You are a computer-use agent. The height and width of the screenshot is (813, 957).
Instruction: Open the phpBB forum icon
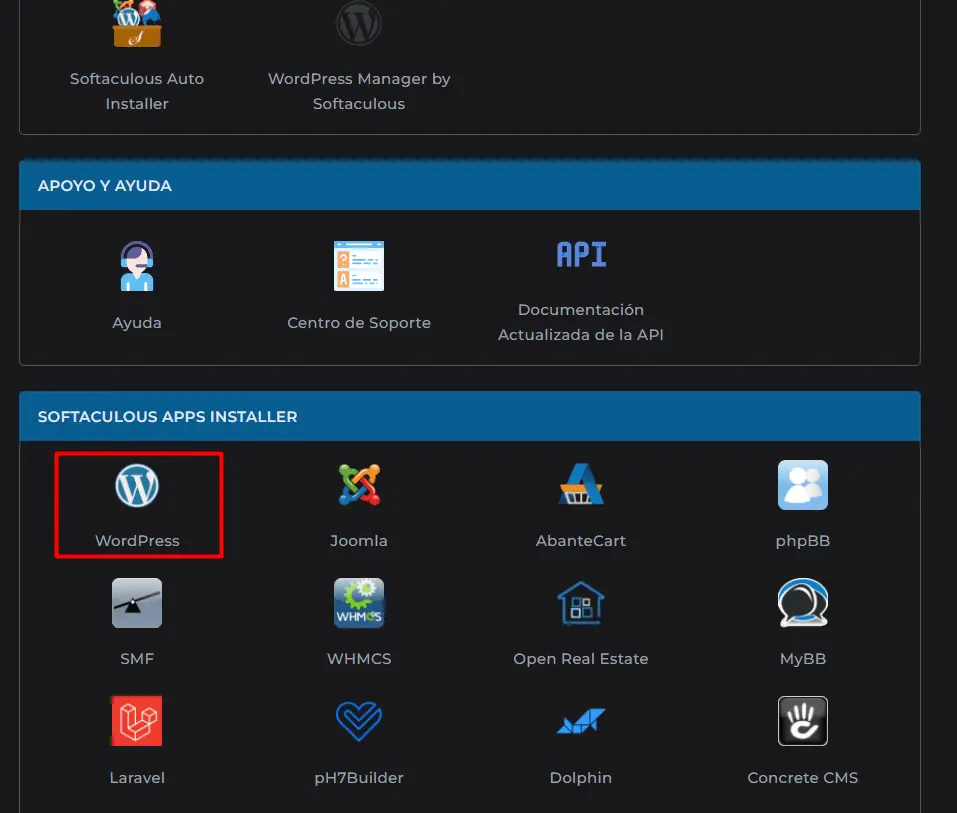pos(803,485)
